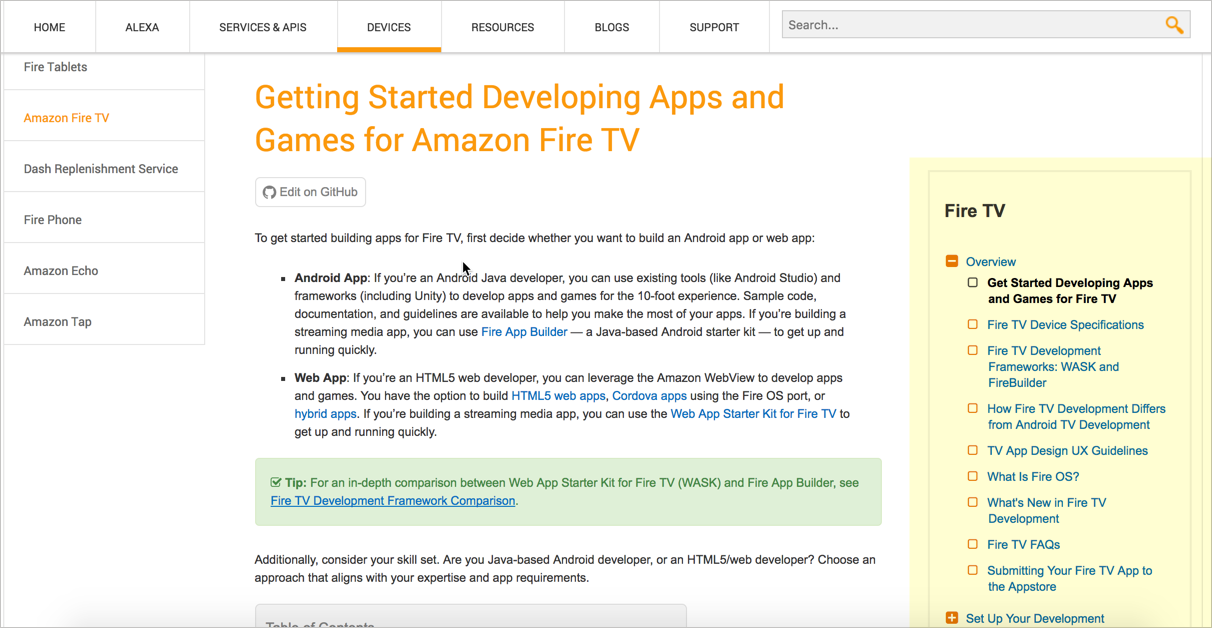Viewport: 1212px width, 628px height.
Task: Open the HOME nav tab
Action: pos(49,27)
